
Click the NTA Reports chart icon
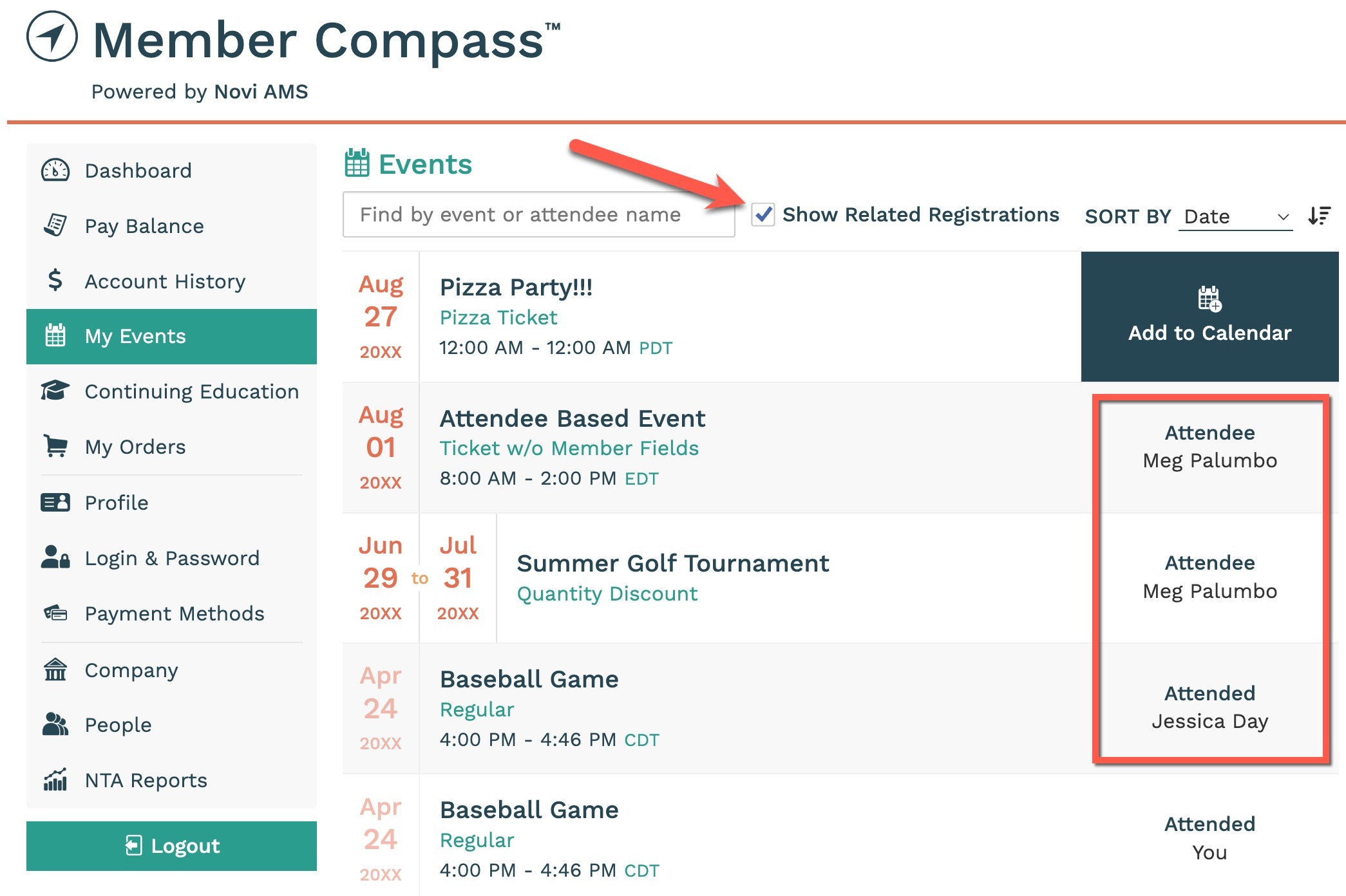(55, 779)
